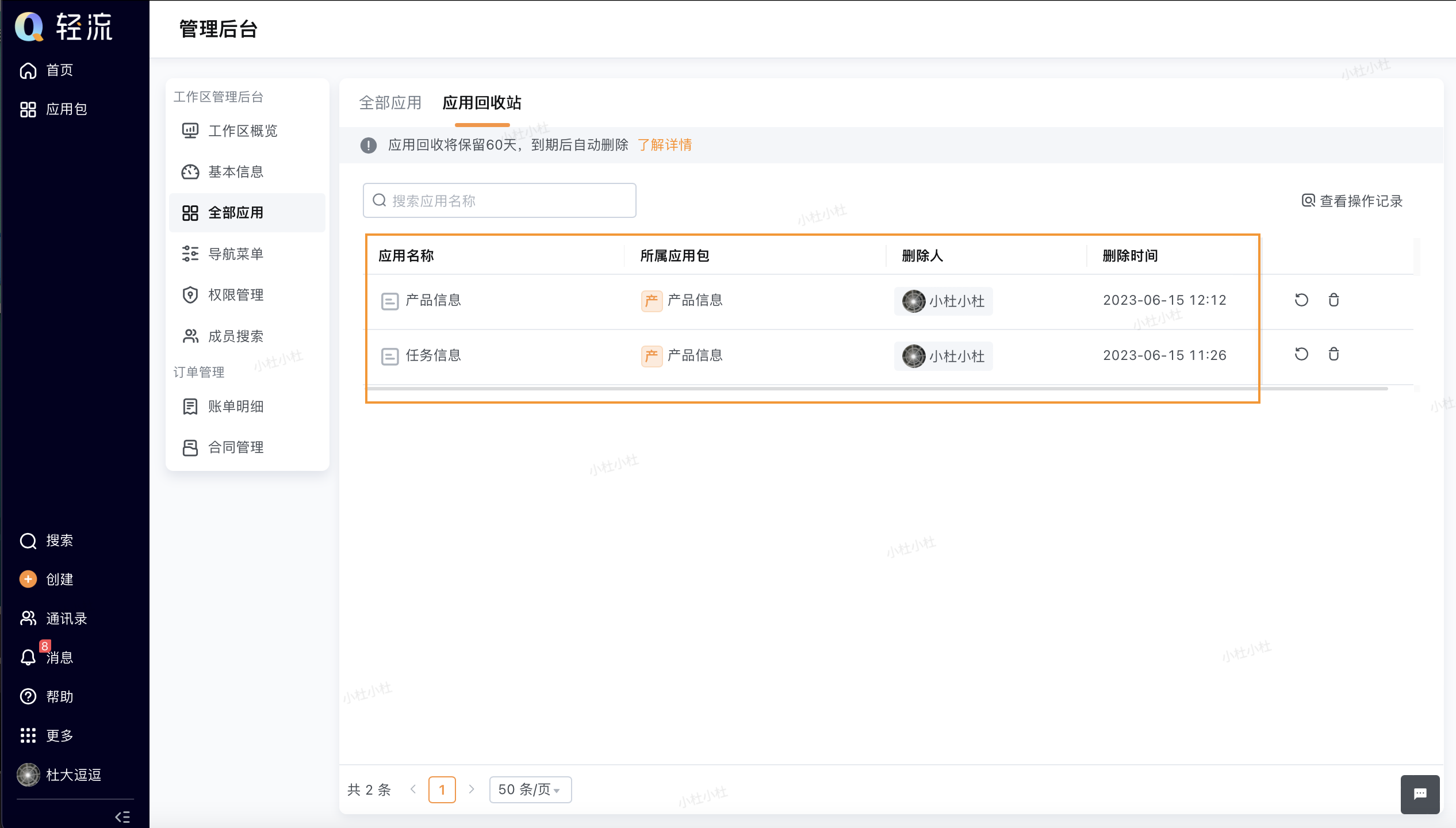This screenshot has width=1456, height=828.
Task: Permanently delete the 任务信息 app
Action: (x=1334, y=354)
